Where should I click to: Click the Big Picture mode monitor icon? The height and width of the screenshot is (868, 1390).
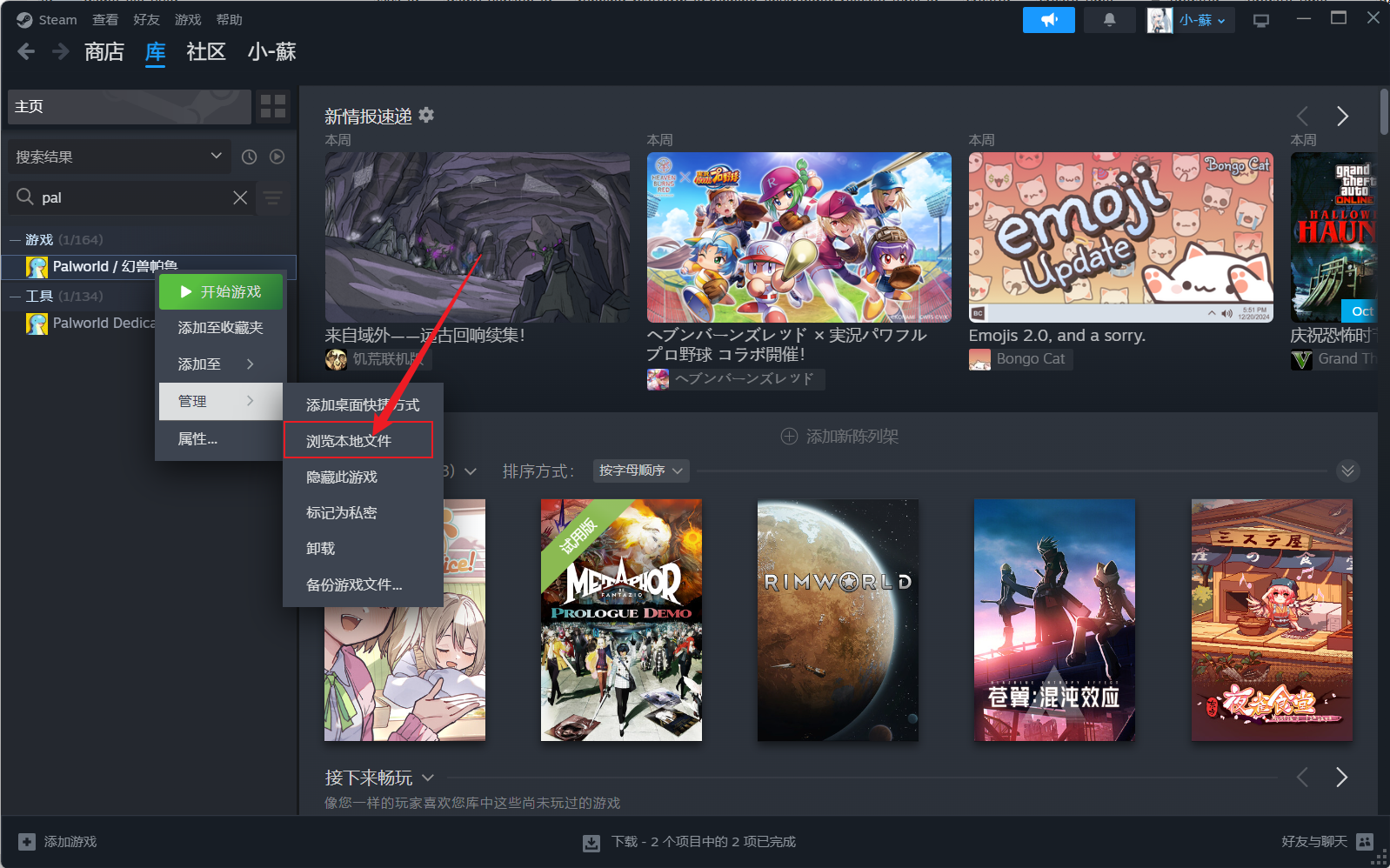[x=1260, y=21]
